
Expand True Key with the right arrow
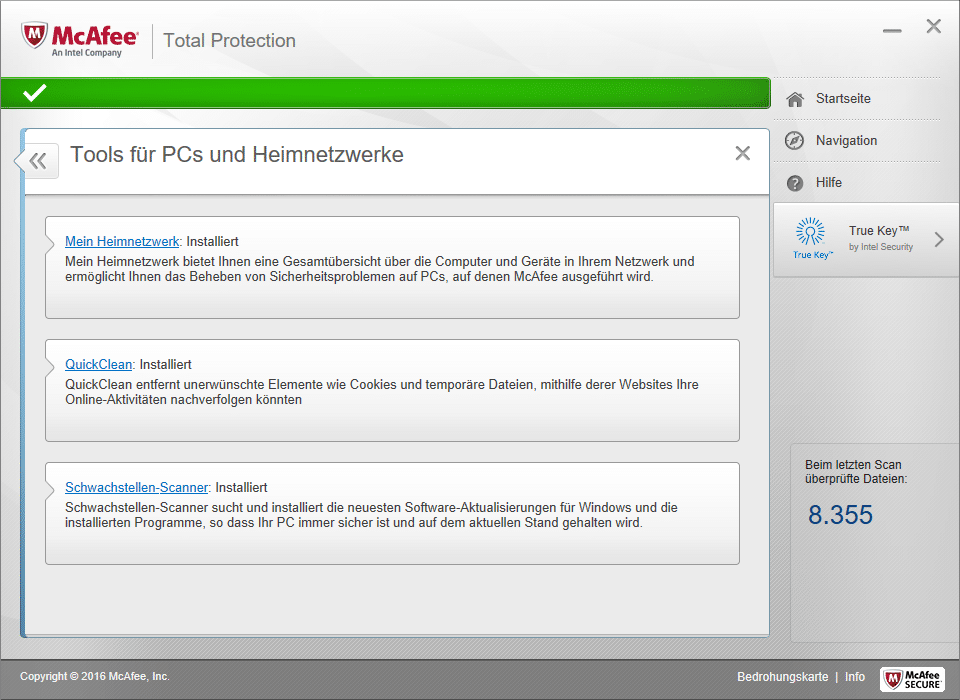pos(938,239)
